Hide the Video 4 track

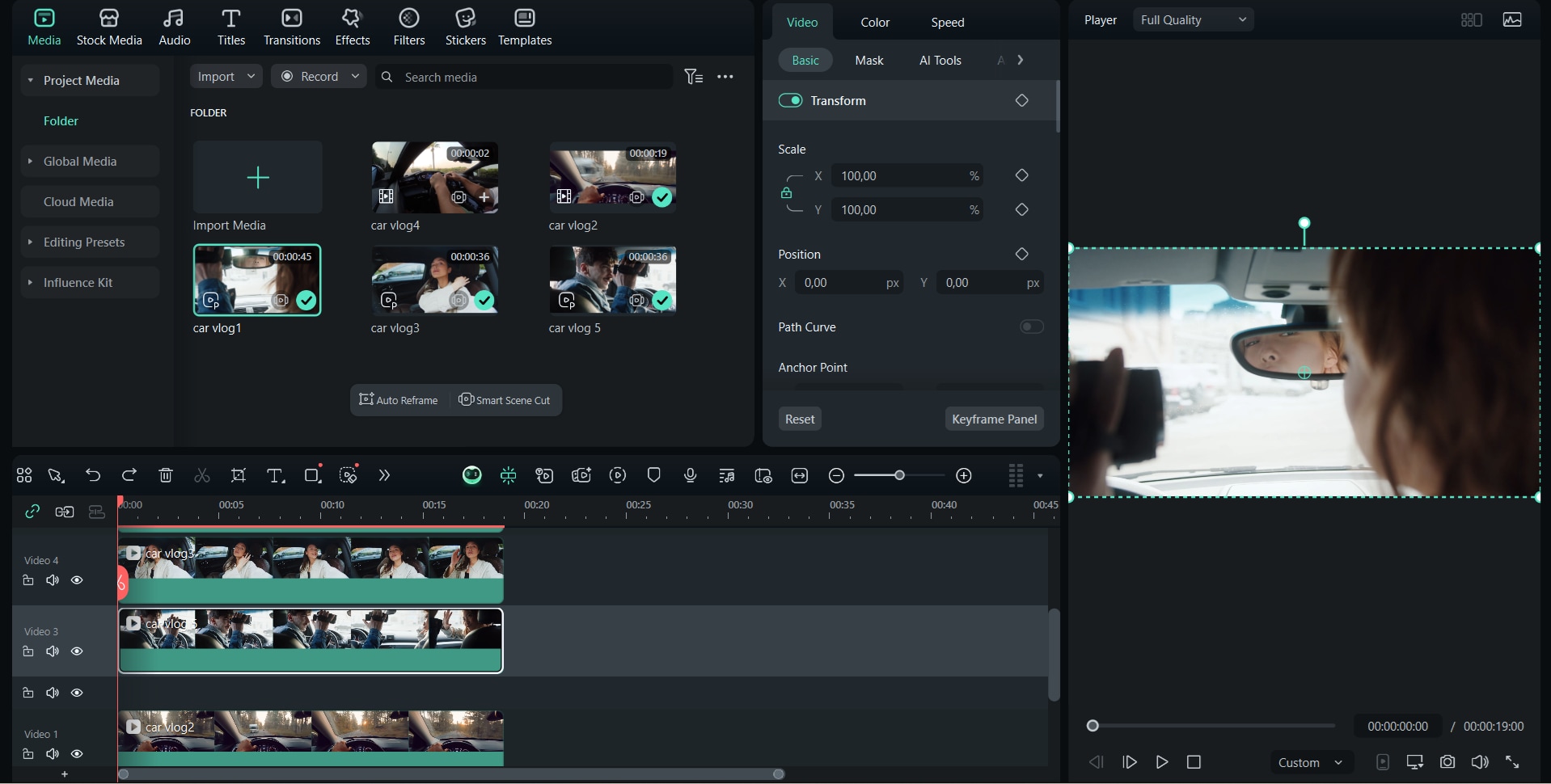77,580
